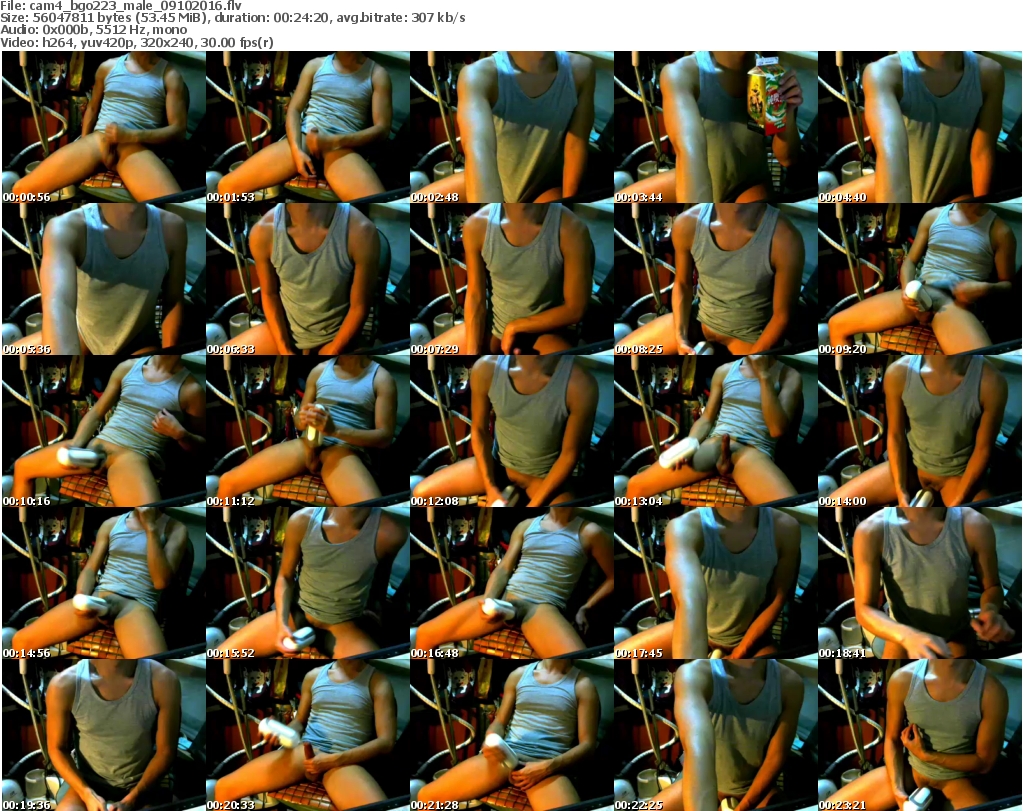Open the frame stamped 00:22:25

click(x=715, y=735)
